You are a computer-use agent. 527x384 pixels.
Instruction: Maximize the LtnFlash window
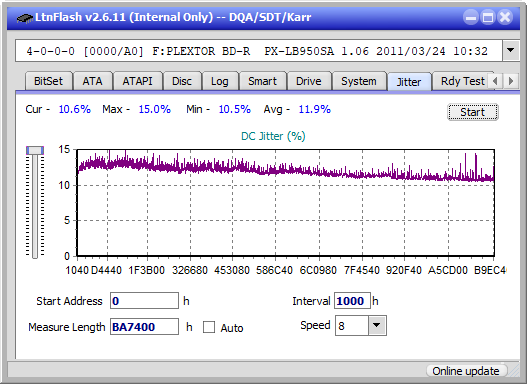point(488,17)
